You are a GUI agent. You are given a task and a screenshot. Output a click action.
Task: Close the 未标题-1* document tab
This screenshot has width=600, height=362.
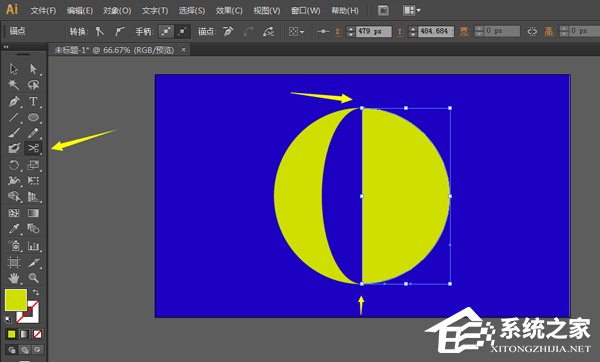pyautogui.click(x=184, y=49)
